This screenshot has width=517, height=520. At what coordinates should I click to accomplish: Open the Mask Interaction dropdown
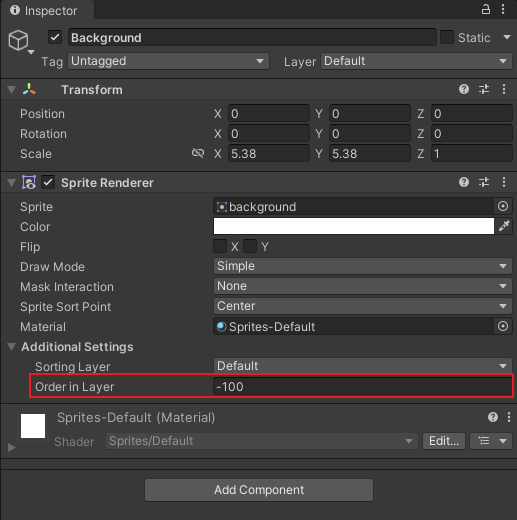[362, 286]
